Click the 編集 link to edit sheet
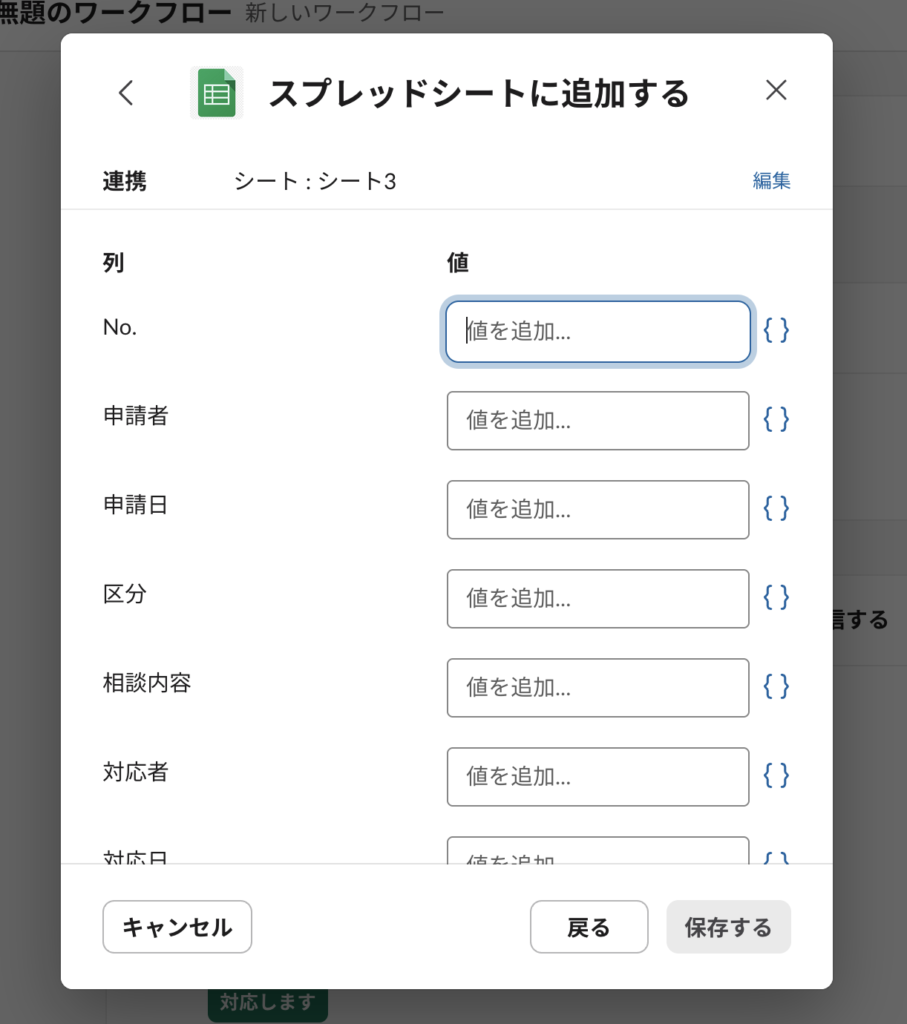 [771, 181]
